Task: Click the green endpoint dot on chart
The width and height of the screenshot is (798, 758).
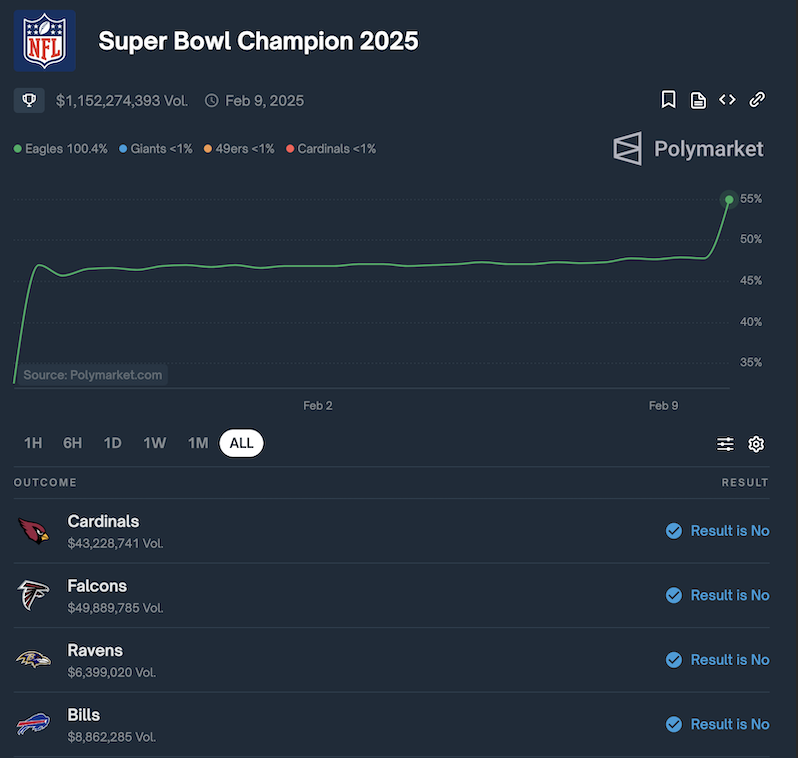Action: pyautogui.click(x=729, y=200)
